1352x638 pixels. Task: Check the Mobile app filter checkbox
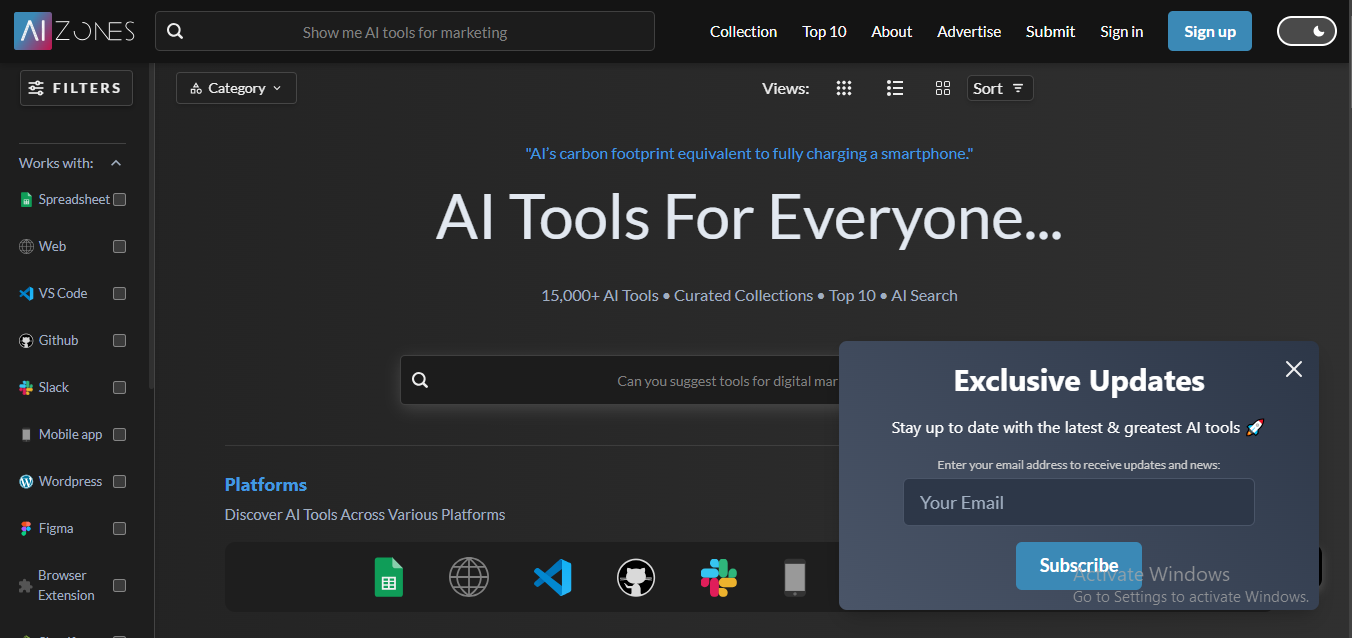tap(120, 435)
